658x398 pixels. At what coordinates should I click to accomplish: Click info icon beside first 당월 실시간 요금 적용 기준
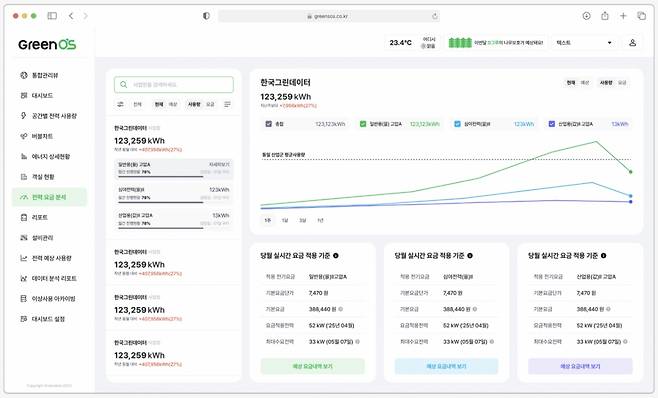click(336, 255)
